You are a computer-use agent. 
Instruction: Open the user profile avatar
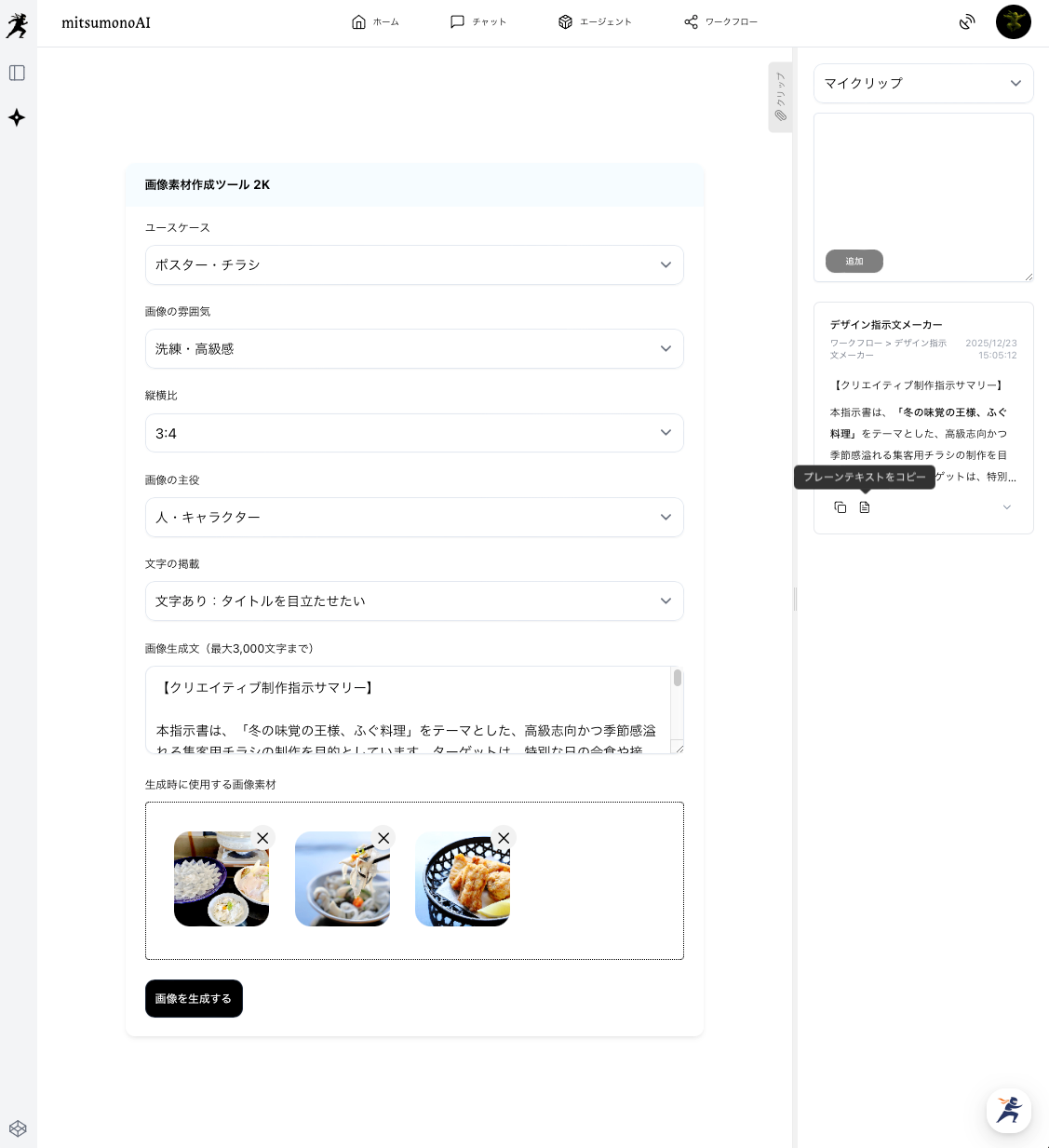[1013, 21]
